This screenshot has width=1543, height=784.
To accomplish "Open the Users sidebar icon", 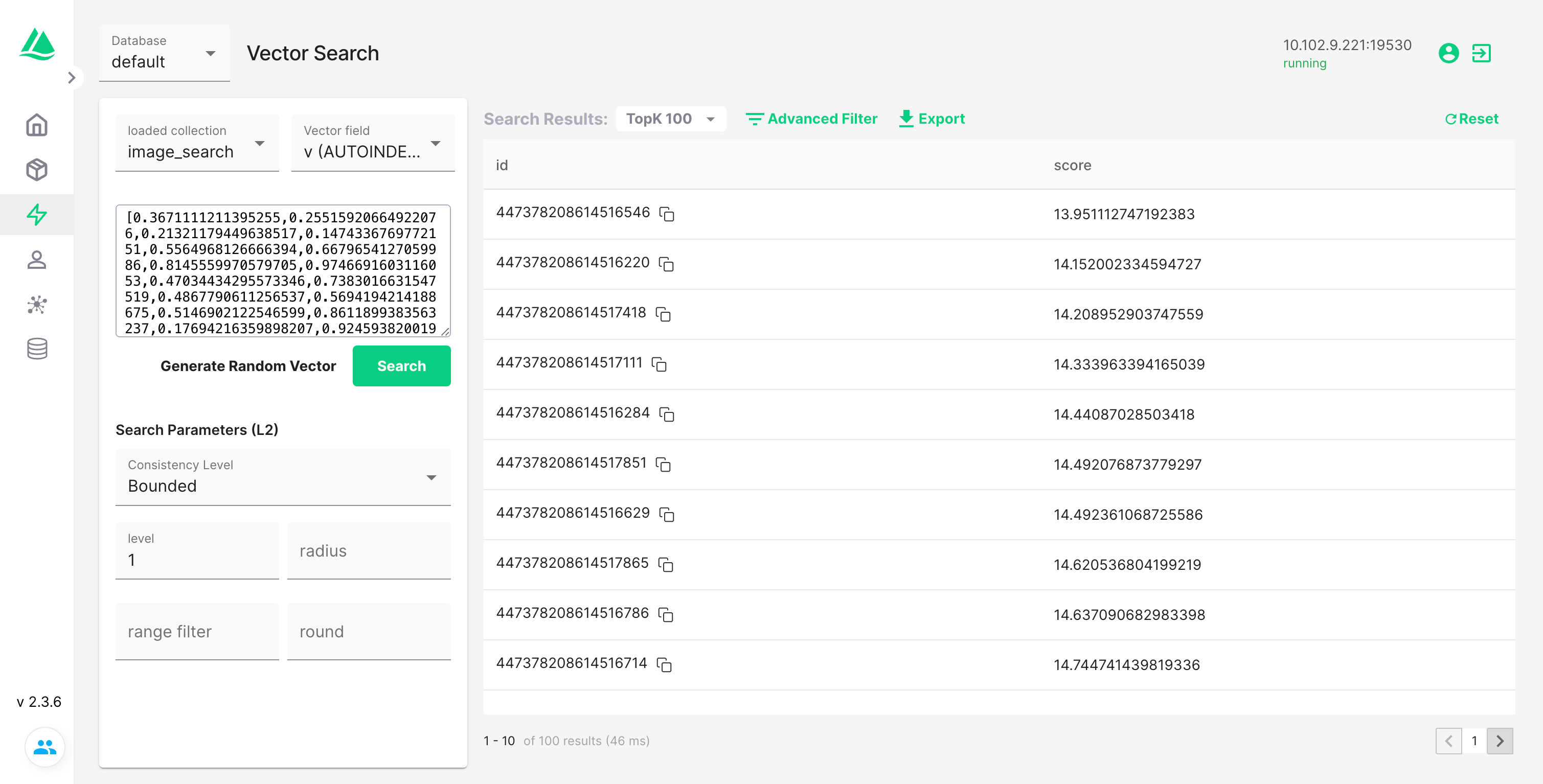I will [37, 260].
